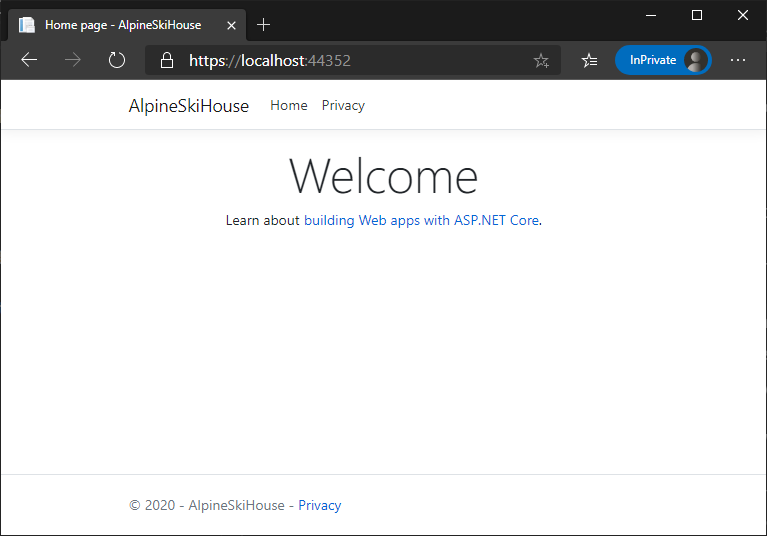
Task: View site info via the lock icon
Action: (167, 61)
